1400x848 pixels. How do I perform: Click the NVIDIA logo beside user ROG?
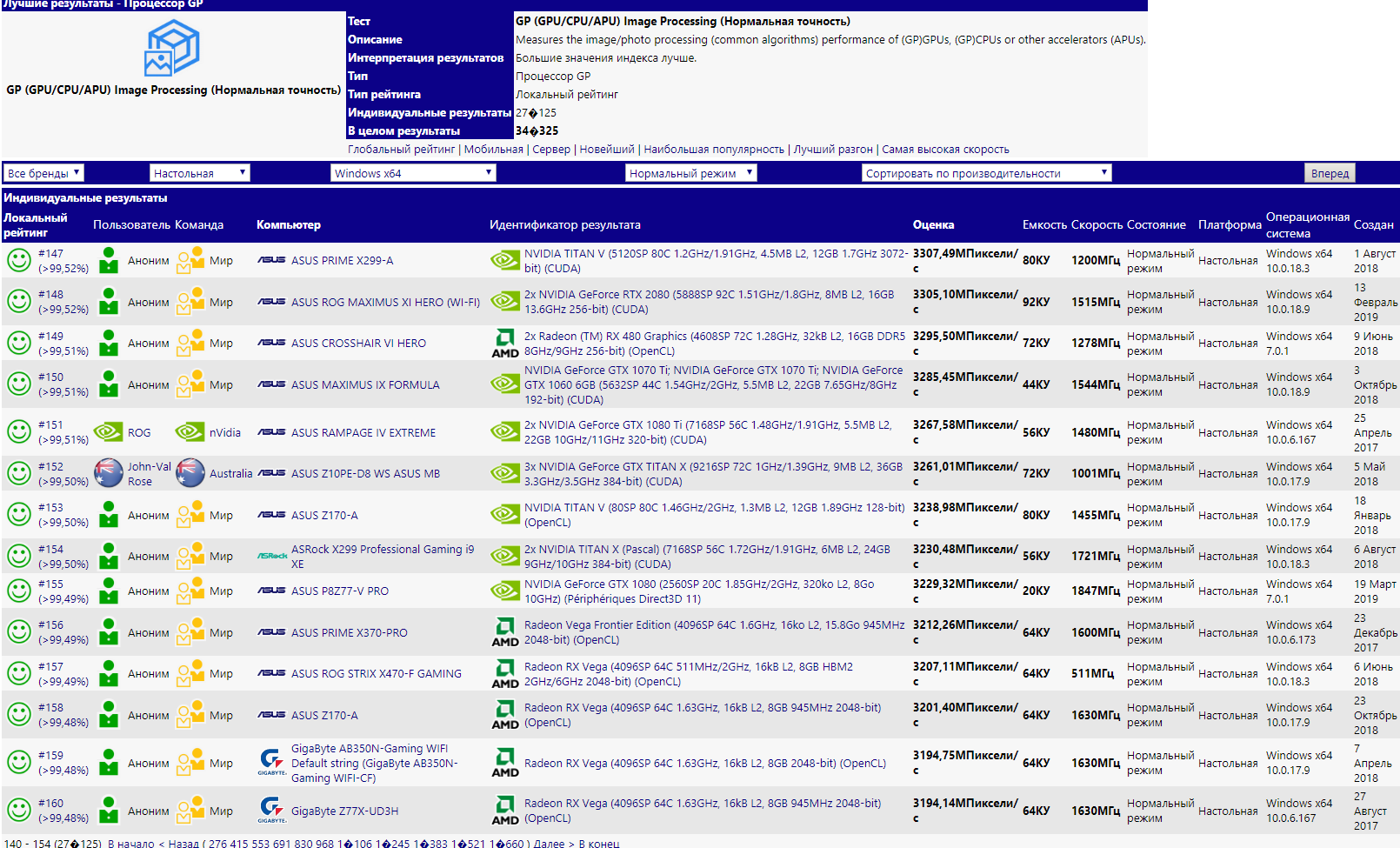(x=108, y=432)
